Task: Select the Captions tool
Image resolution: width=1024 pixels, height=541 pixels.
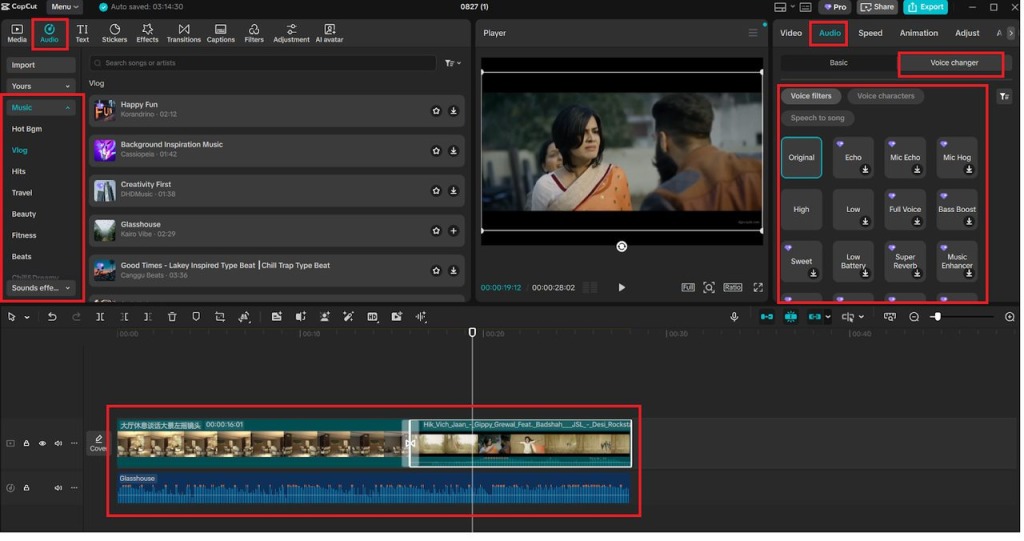Action: pos(220,33)
